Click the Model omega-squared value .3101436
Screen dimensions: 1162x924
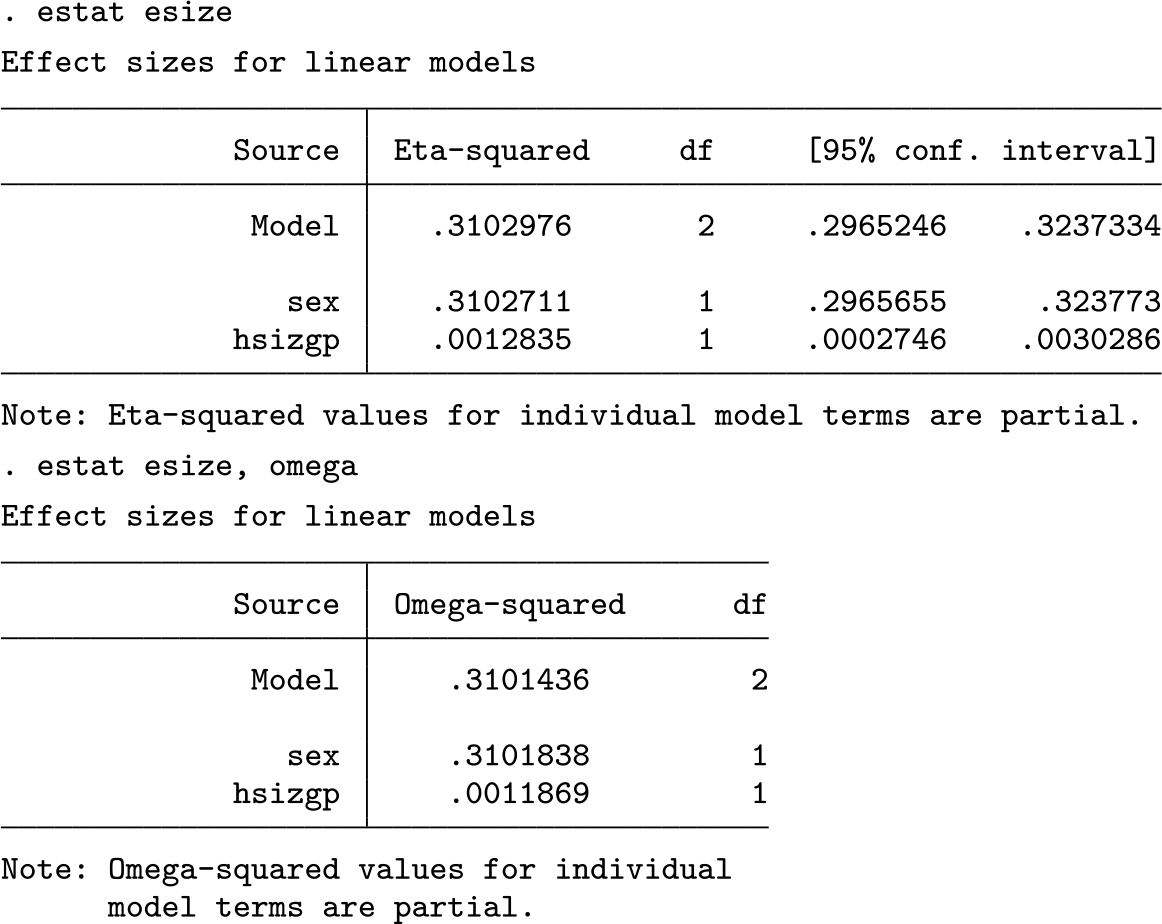coord(518,681)
